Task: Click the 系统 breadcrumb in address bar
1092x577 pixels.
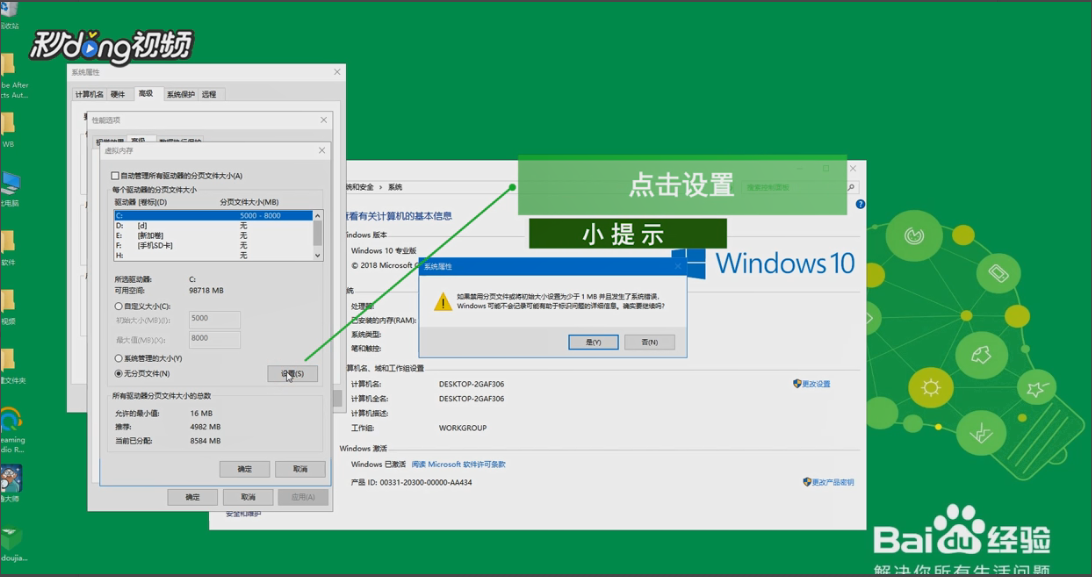Action: 395,187
